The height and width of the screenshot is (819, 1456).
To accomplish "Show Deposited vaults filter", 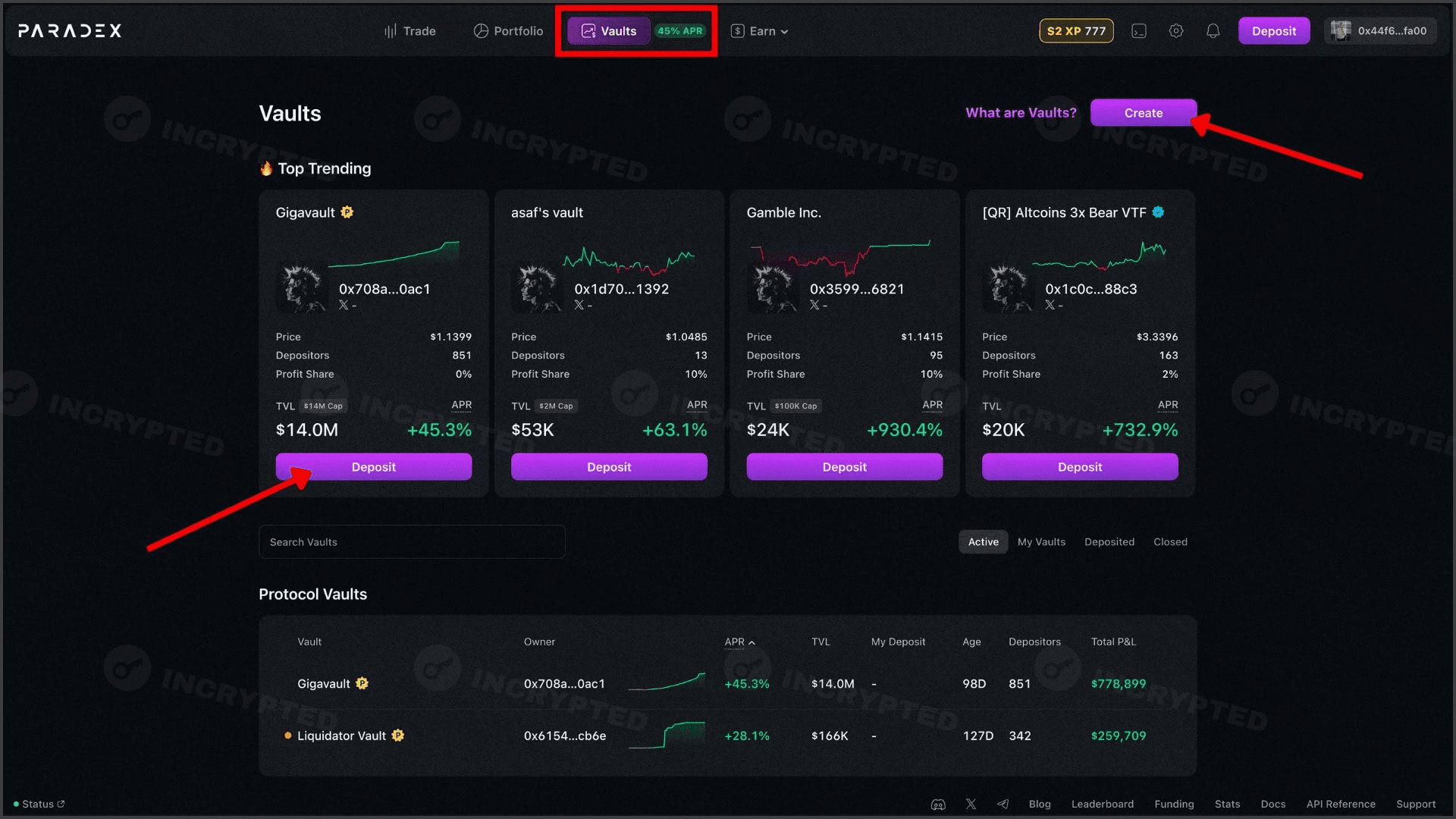I will (1109, 542).
